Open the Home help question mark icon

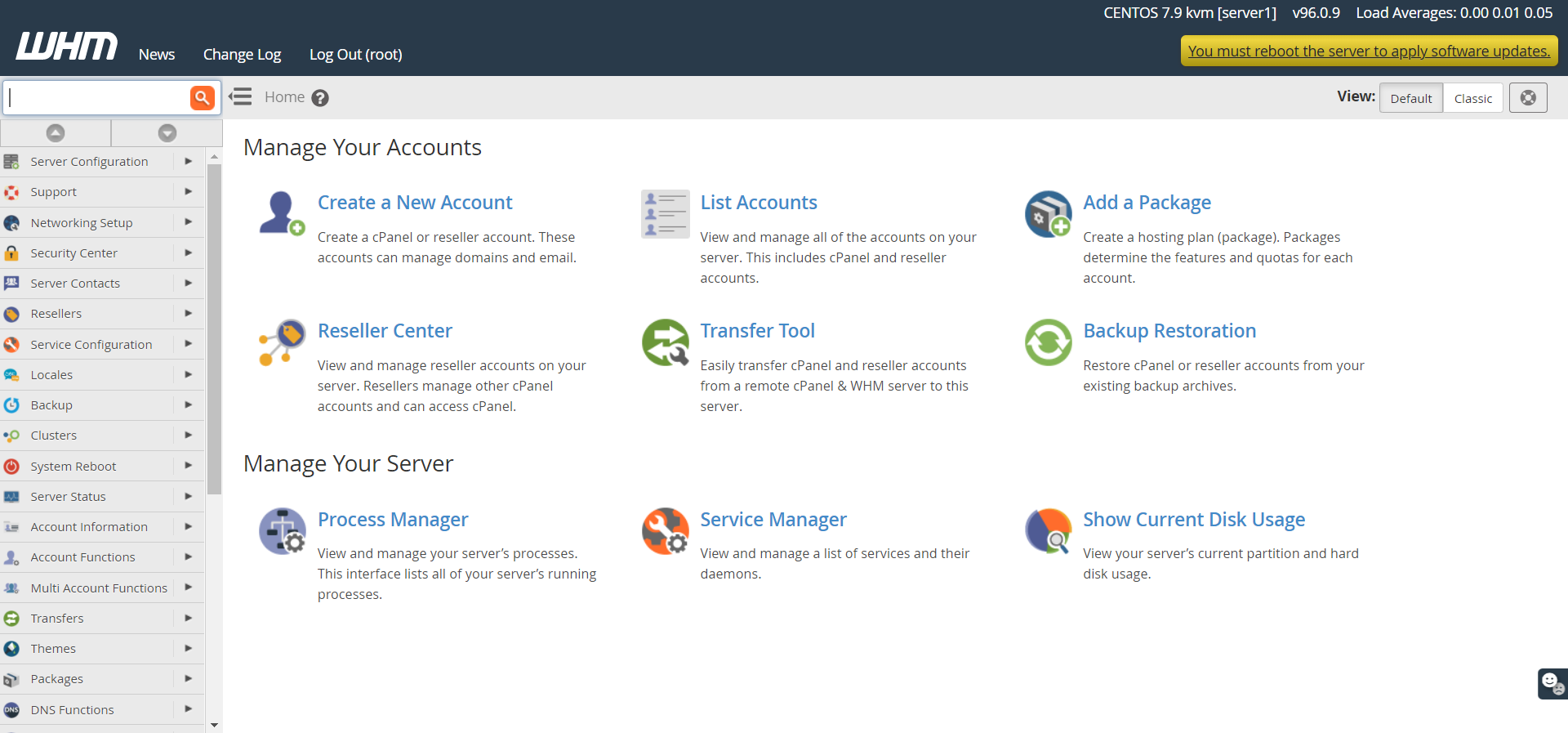(320, 98)
